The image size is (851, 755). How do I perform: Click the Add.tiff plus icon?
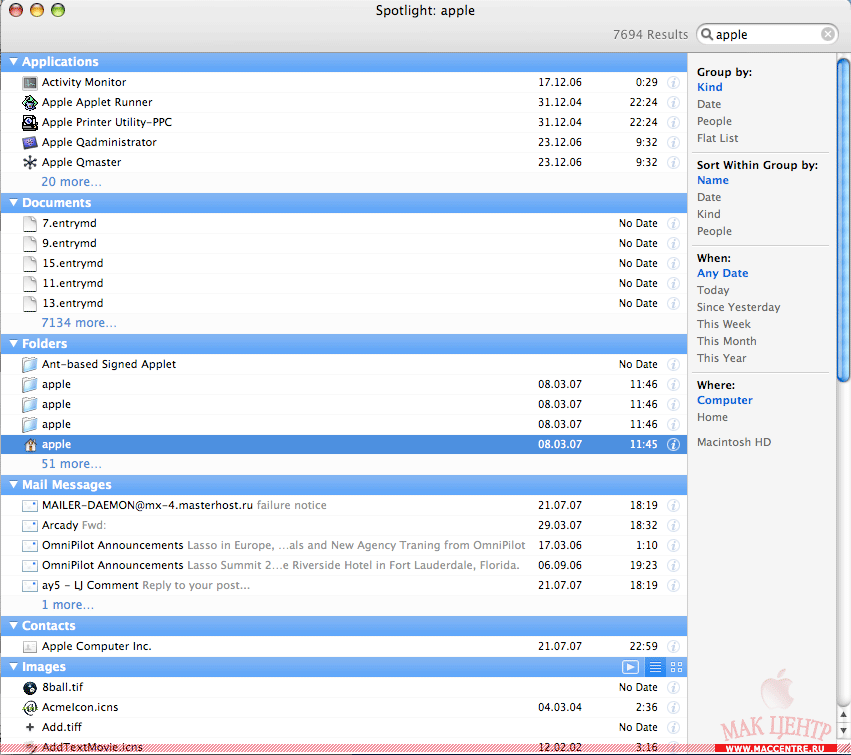click(30, 727)
